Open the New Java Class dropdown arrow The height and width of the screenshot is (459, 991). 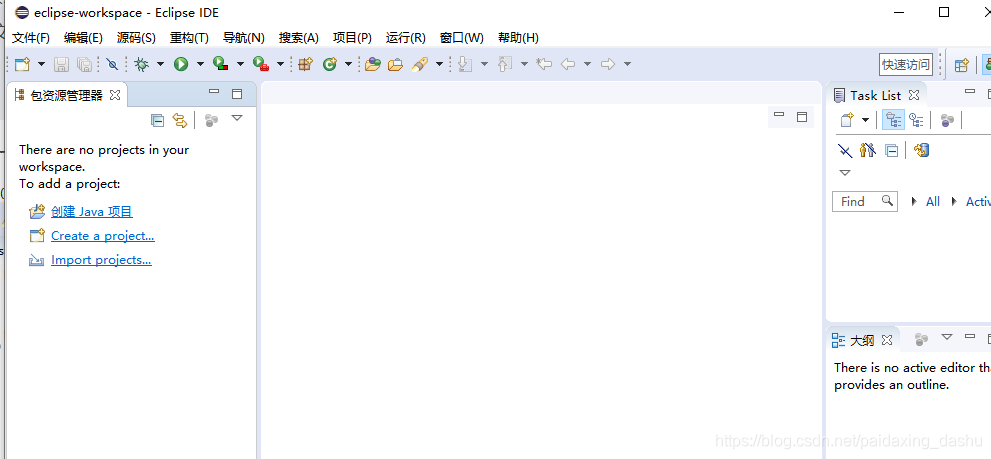coord(348,64)
